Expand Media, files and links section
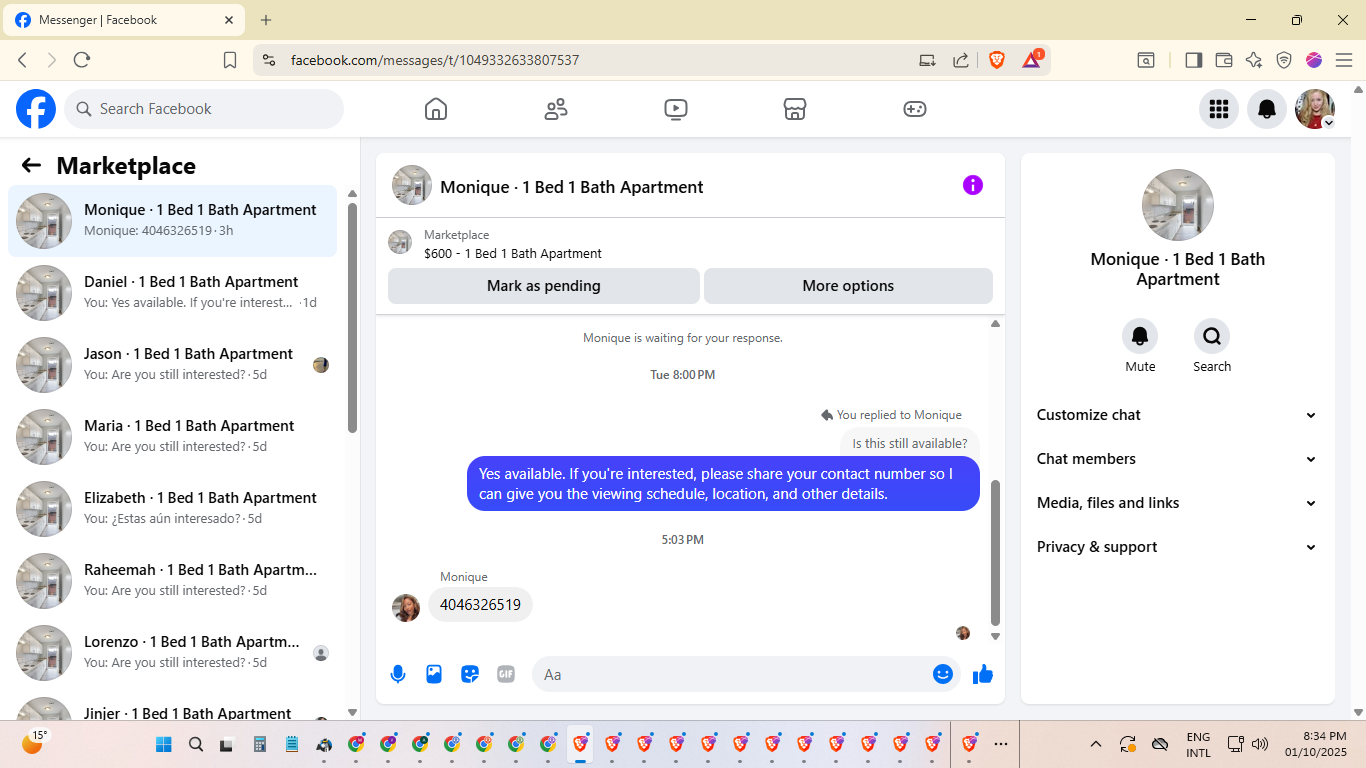 [1177, 503]
